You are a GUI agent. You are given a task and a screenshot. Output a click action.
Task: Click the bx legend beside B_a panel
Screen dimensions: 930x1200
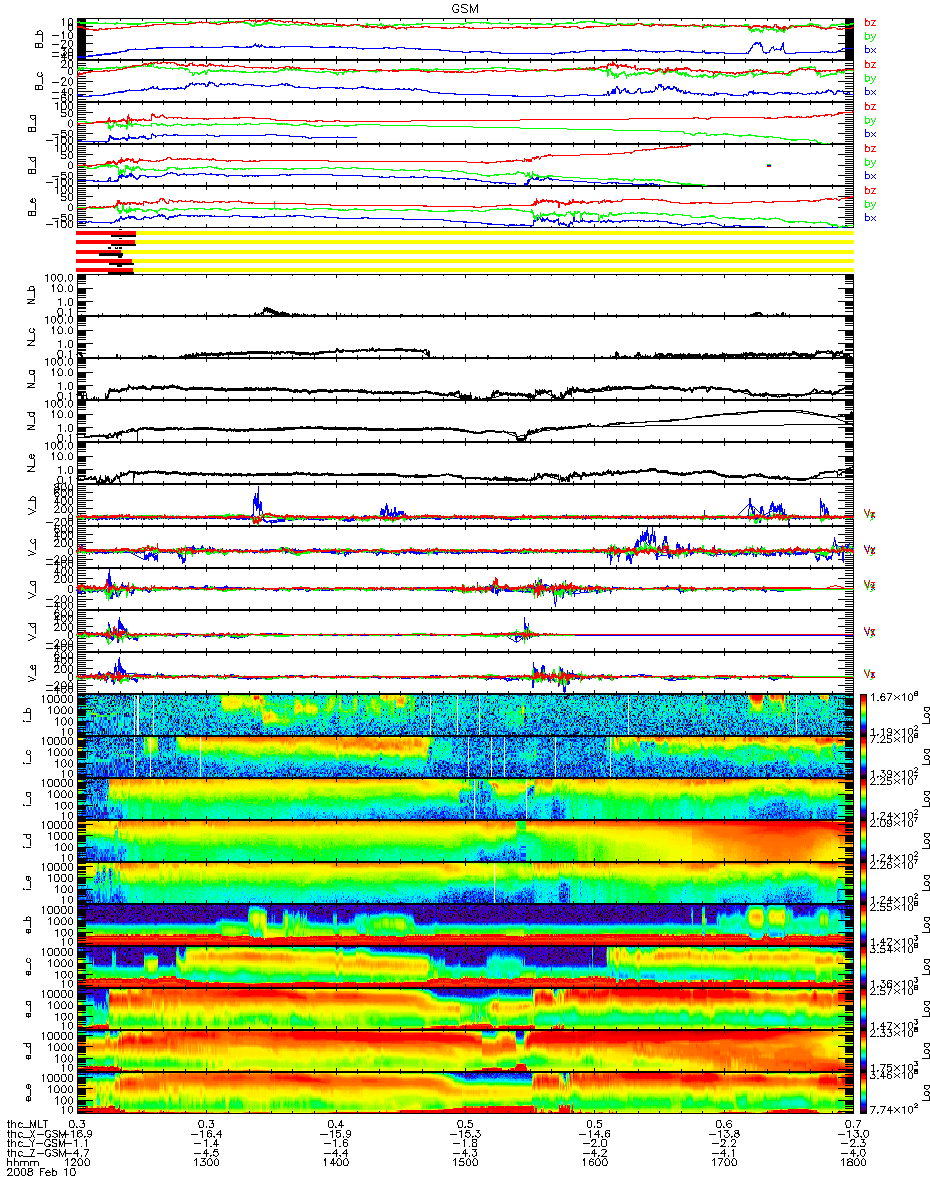(871, 134)
